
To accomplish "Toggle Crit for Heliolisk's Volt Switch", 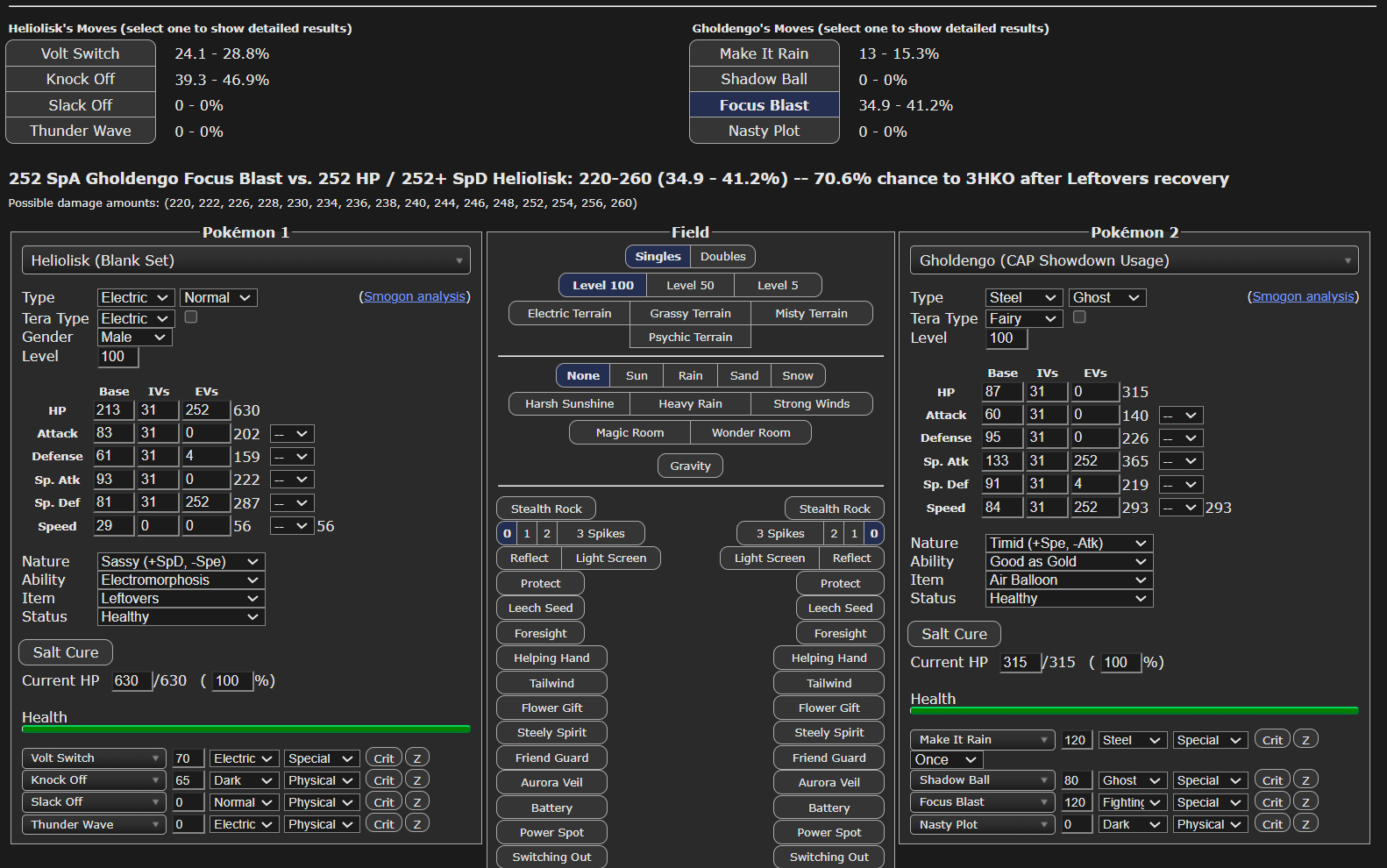I will pyautogui.click(x=383, y=758).
